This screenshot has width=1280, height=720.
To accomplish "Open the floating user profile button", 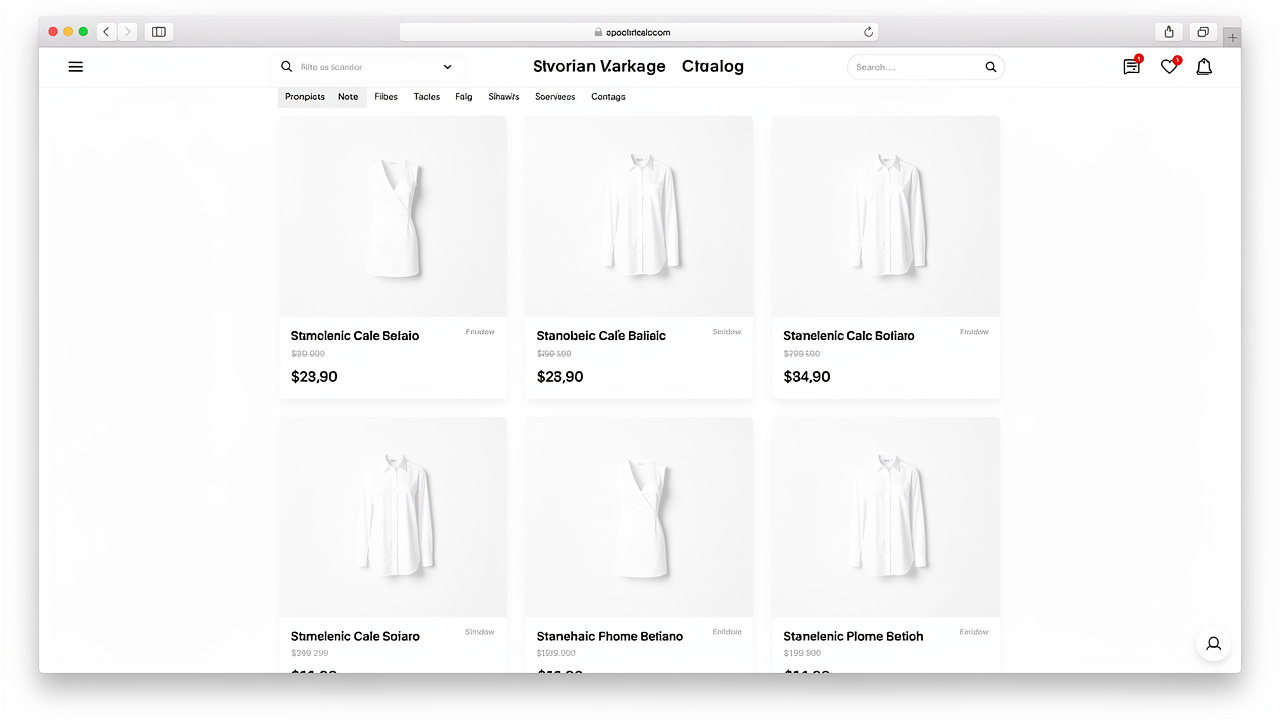I will [x=1213, y=644].
